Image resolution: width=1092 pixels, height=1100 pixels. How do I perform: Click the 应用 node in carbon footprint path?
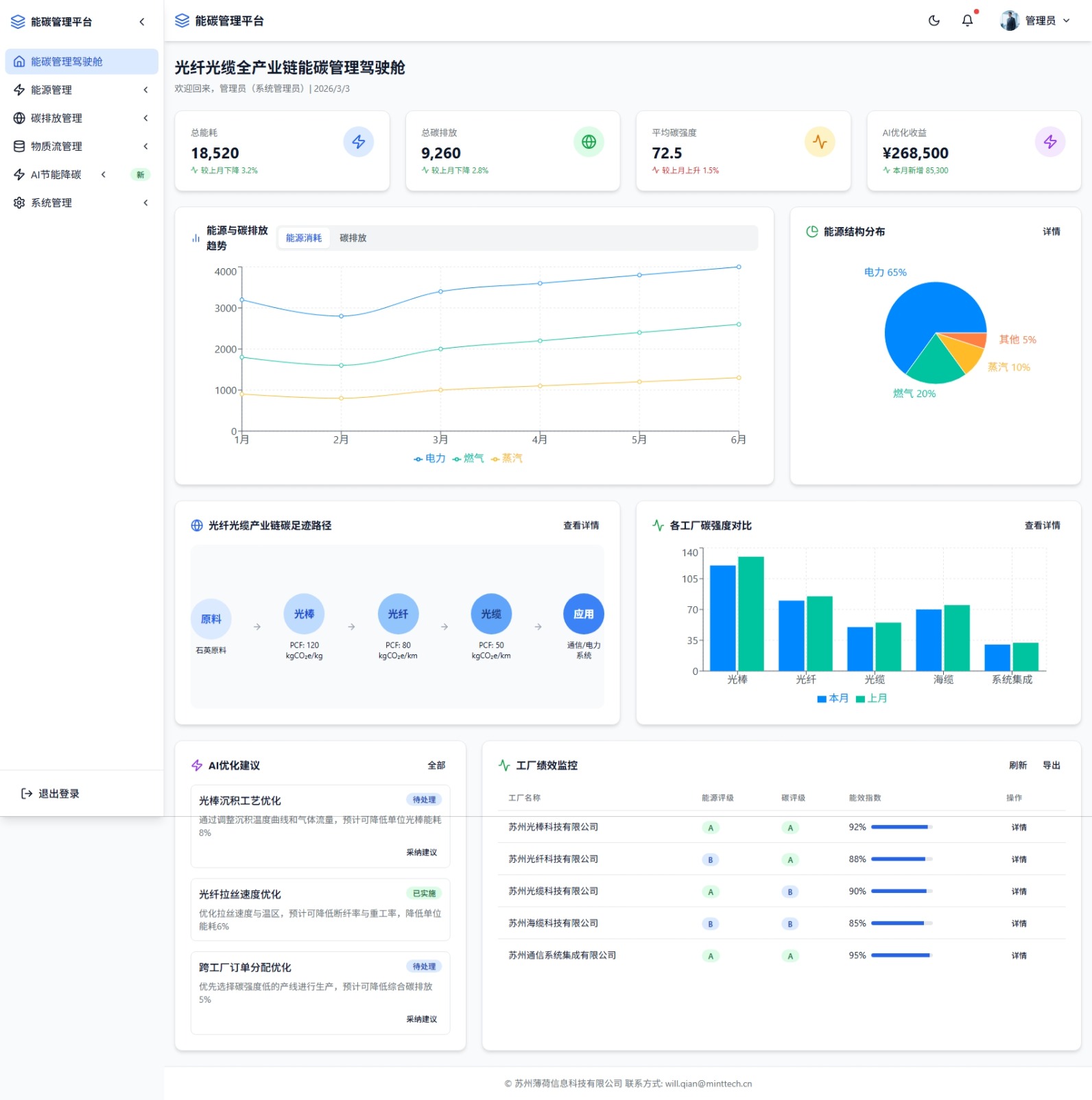pyautogui.click(x=584, y=614)
